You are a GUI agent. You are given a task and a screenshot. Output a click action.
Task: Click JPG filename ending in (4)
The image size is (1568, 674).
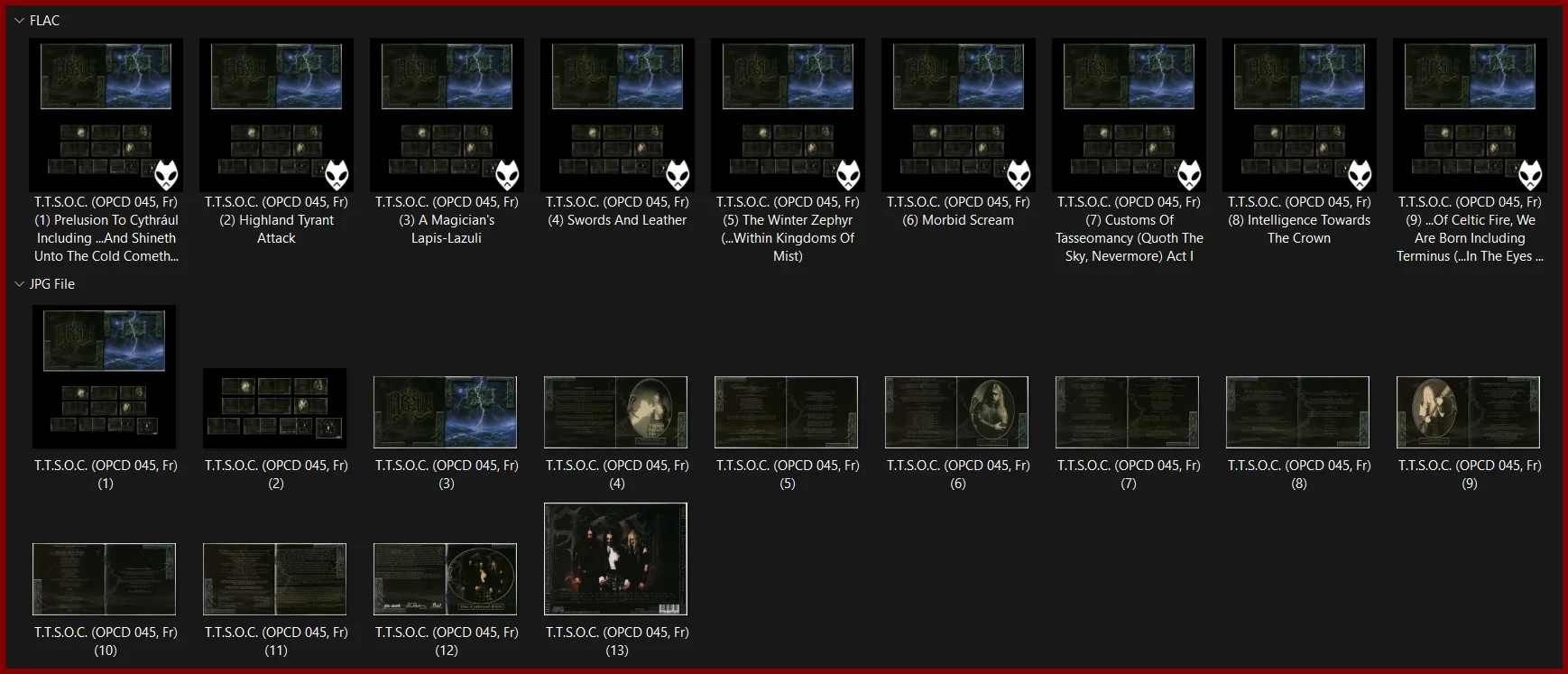(617, 475)
